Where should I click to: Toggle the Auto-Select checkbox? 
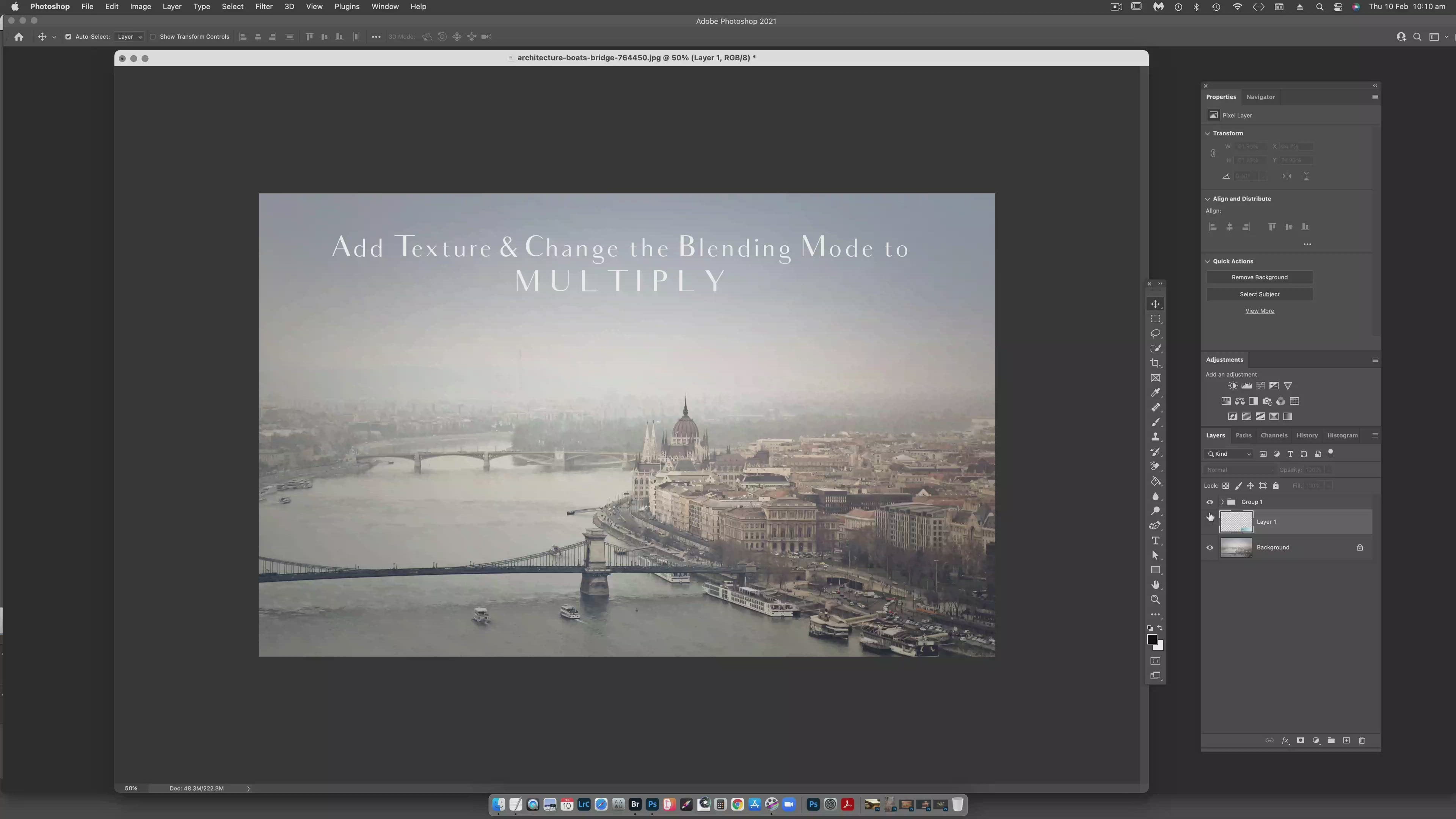pos(68,37)
